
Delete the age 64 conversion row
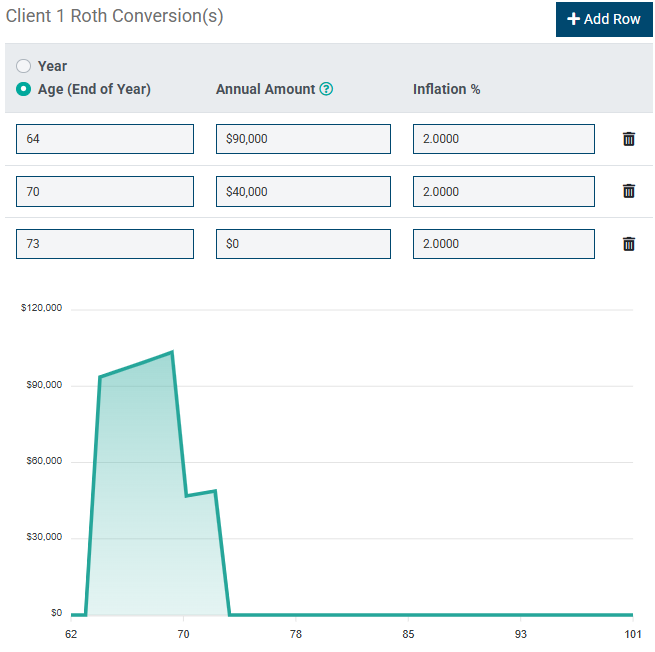(629, 139)
